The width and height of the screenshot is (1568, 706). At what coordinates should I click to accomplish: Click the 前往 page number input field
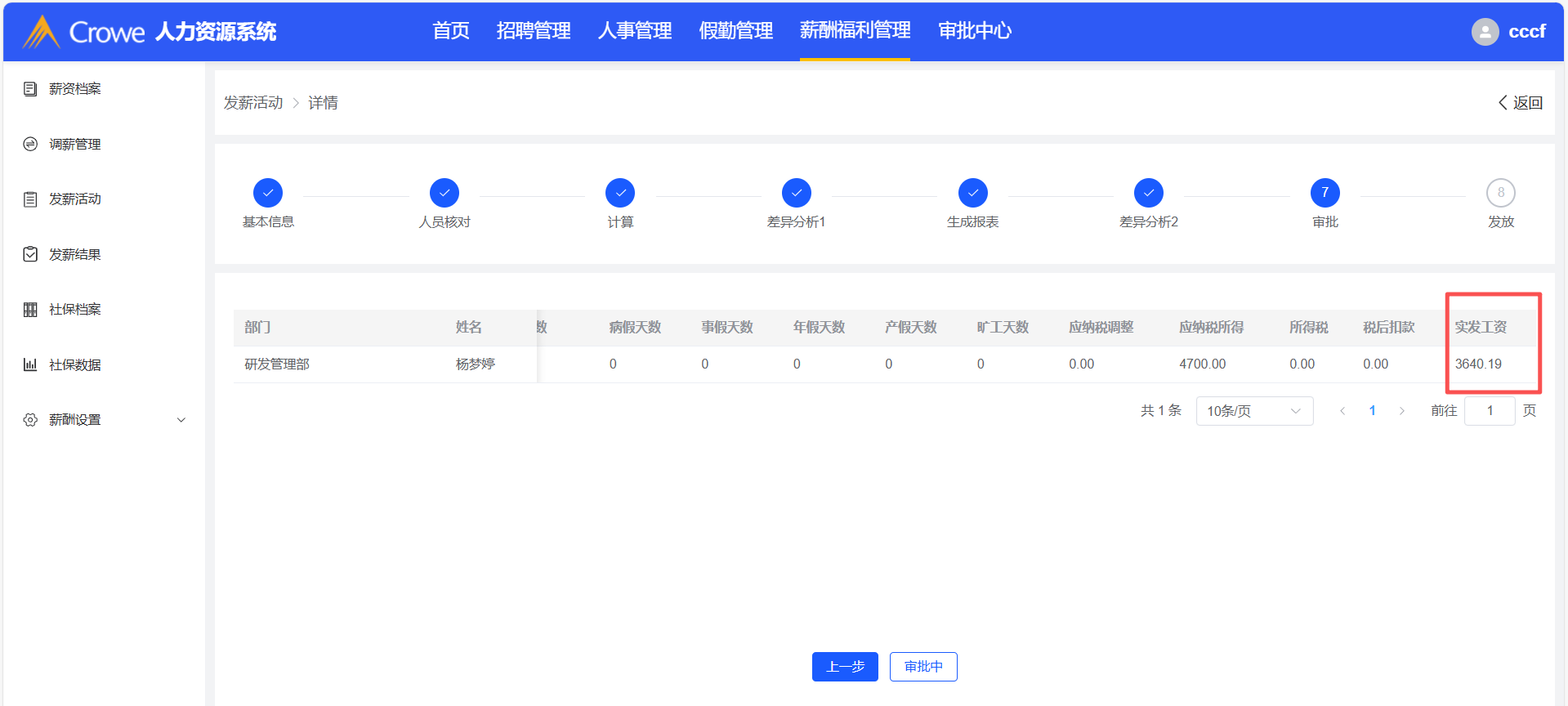point(1489,411)
